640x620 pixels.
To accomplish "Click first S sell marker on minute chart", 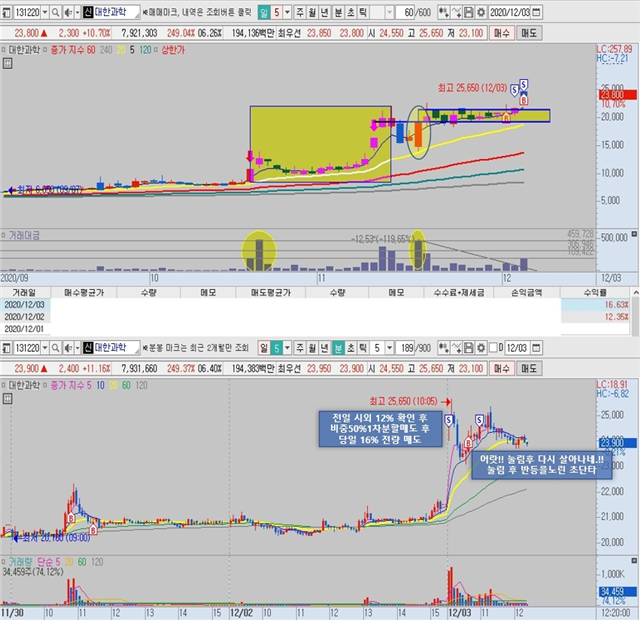I will 449,420.
